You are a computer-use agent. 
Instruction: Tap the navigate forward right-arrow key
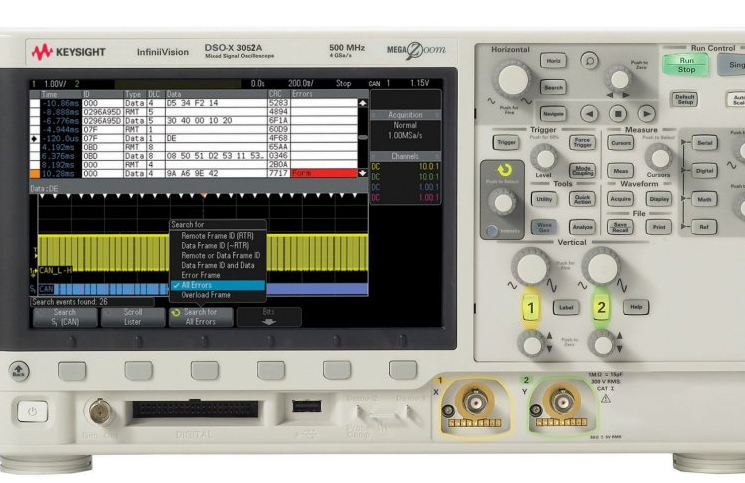coord(646,114)
